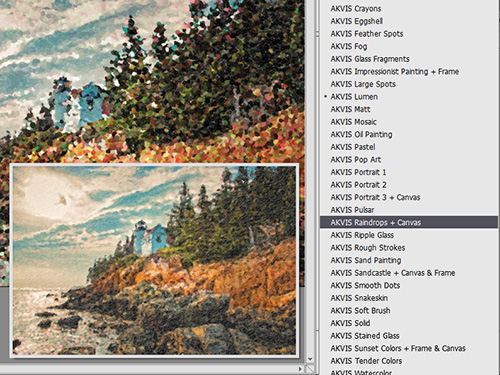
Task: Select AKVIS Pop Art preset
Action: (x=356, y=160)
